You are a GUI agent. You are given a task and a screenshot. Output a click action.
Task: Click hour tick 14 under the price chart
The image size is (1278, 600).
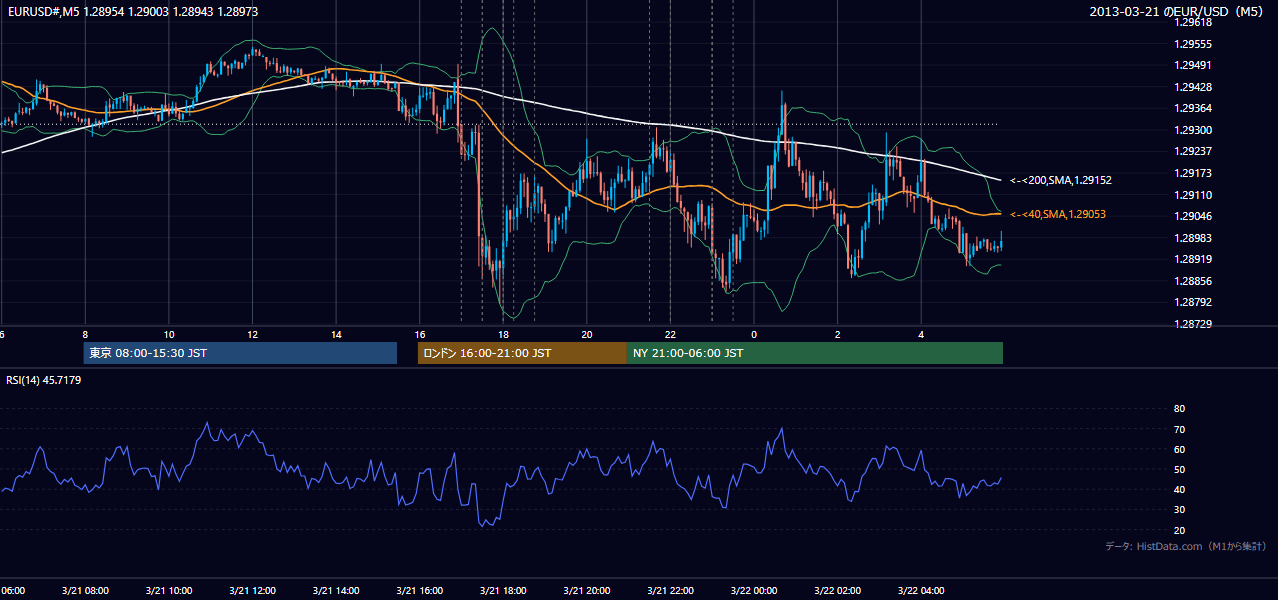click(336, 334)
